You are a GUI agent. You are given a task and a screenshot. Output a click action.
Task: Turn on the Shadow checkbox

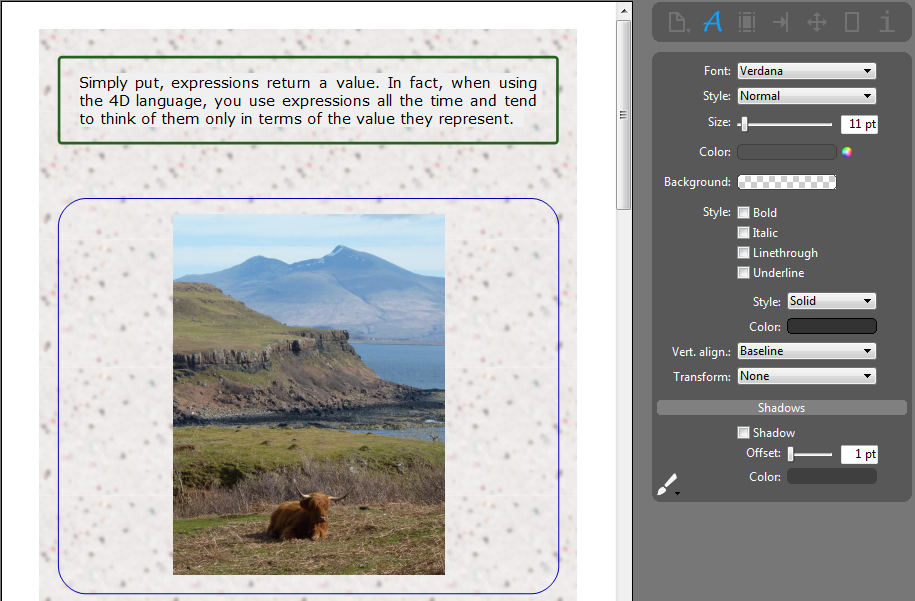[743, 433]
